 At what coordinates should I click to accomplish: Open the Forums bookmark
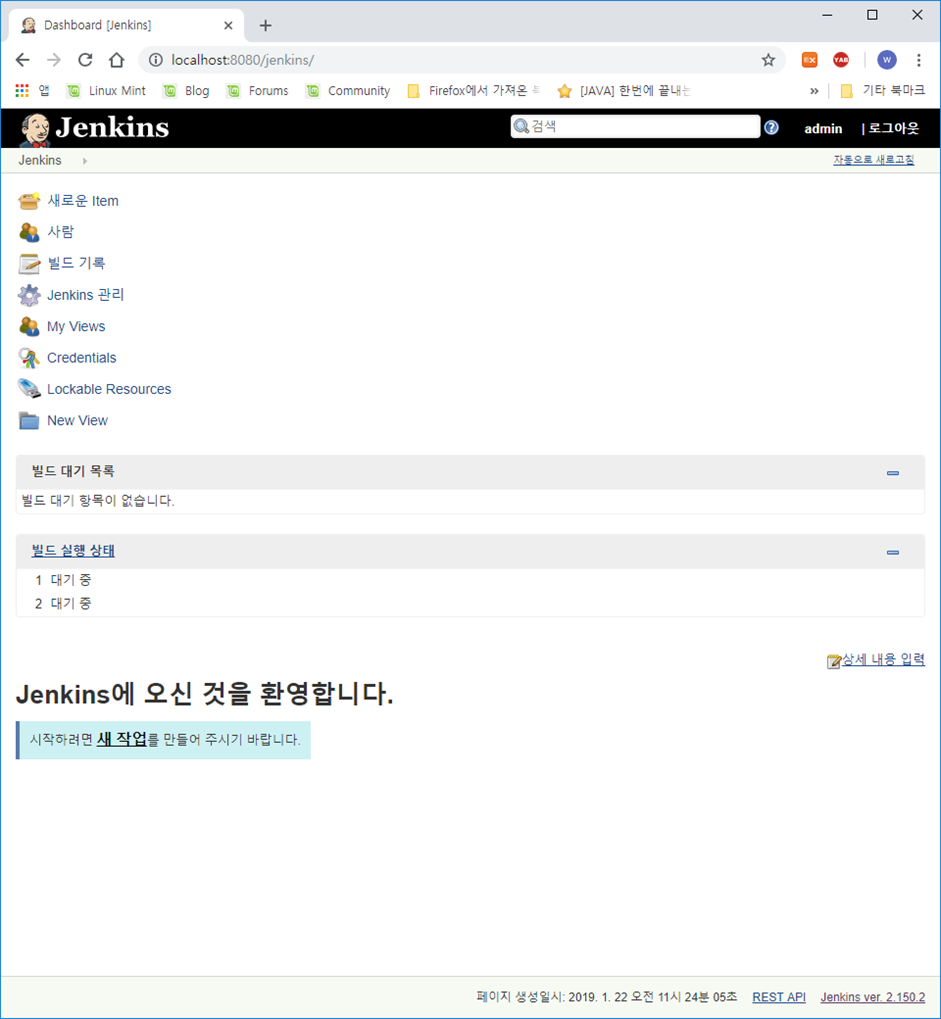click(257, 91)
